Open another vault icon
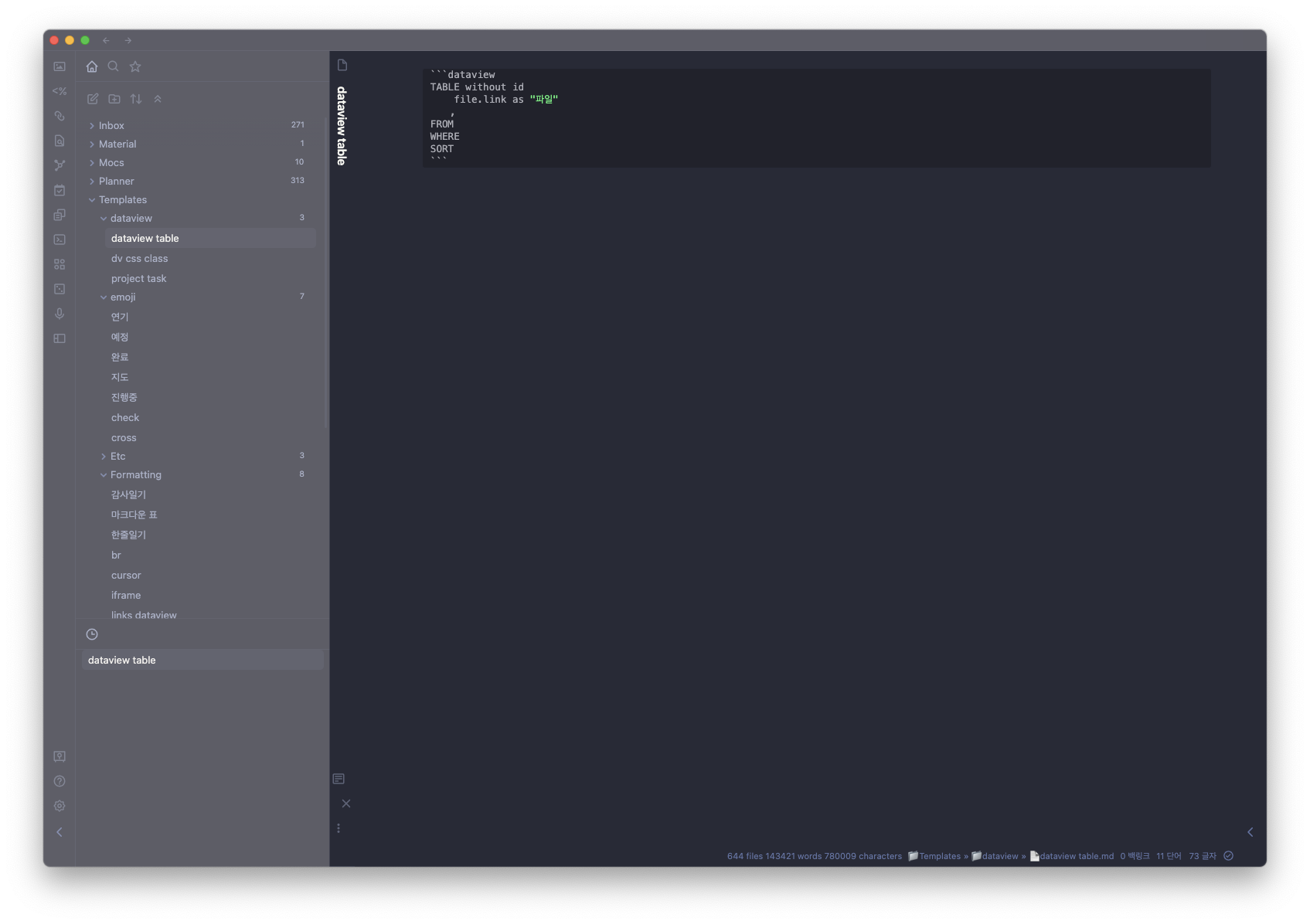 (x=60, y=756)
